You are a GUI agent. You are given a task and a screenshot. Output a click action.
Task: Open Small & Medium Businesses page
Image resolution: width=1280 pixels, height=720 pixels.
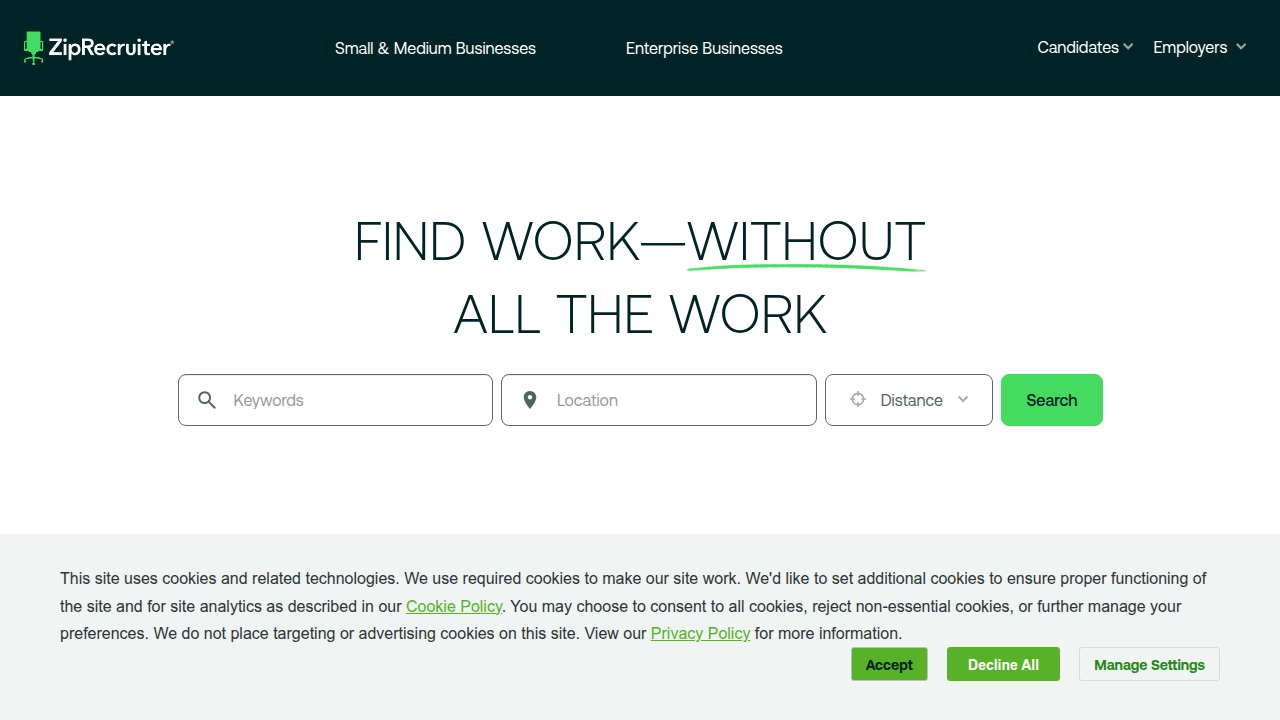(435, 48)
